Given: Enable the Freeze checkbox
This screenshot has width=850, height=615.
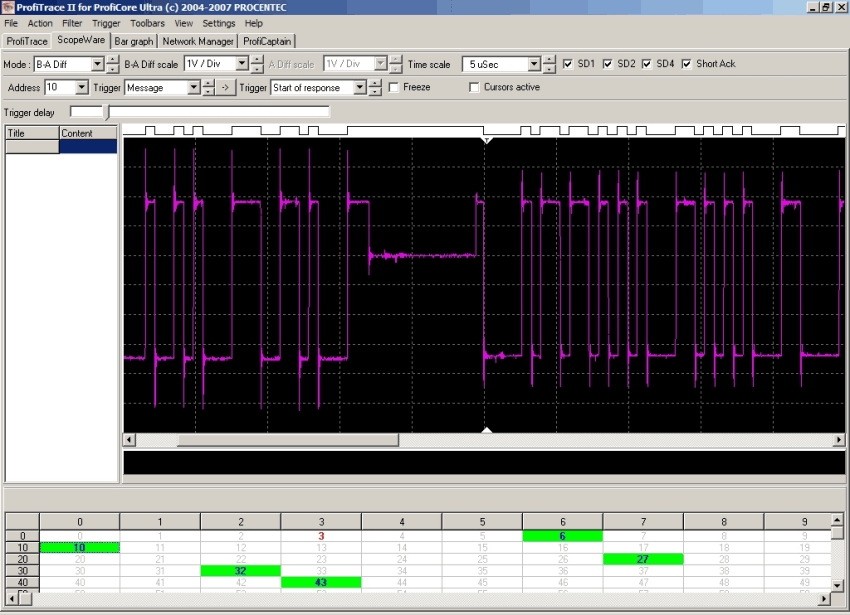Looking at the screenshot, I should pyautogui.click(x=394, y=88).
